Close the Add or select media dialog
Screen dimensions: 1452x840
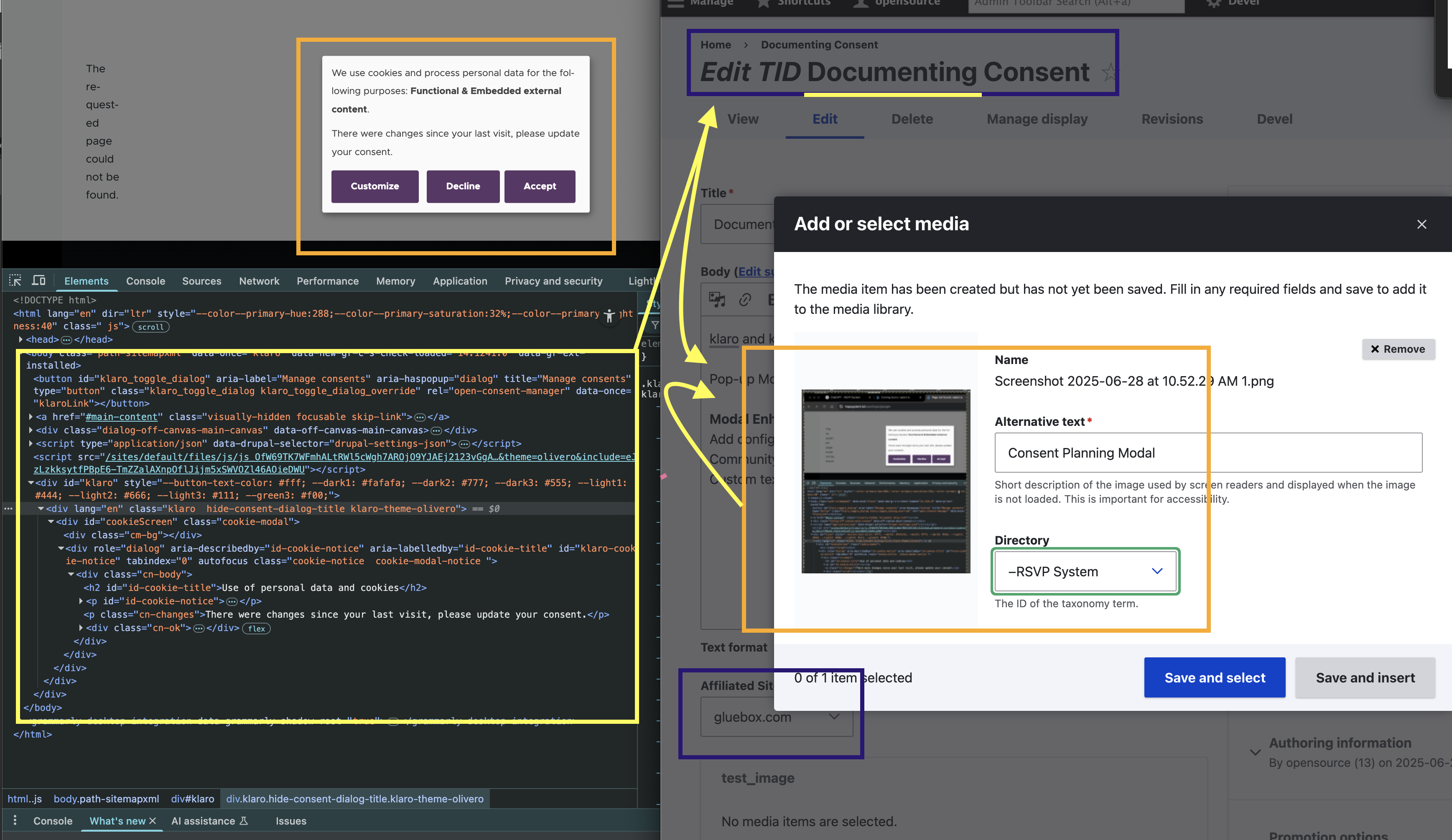point(1421,224)
